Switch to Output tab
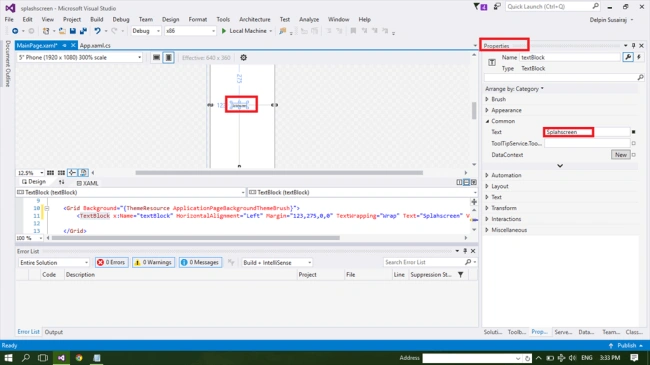This screenshot has width=650, height=365. tap(53, 332)
